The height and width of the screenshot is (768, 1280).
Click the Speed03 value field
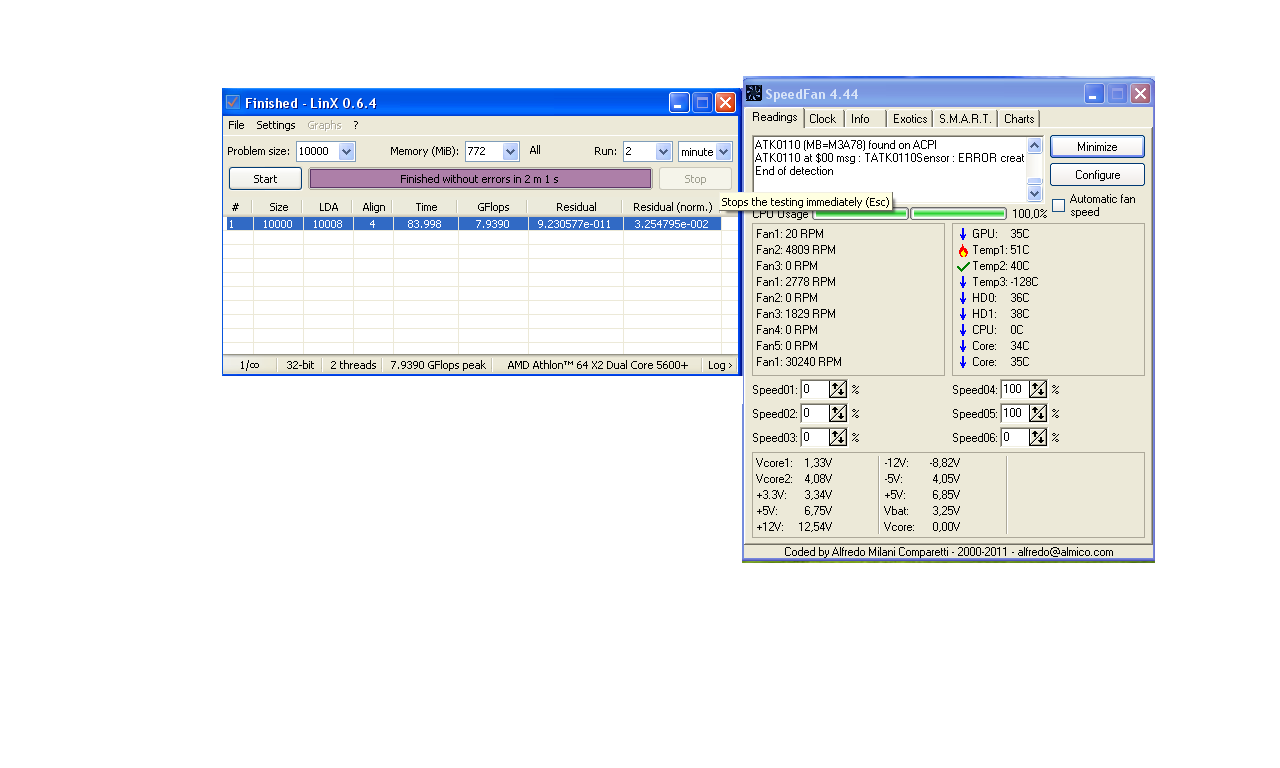(814, 437)
